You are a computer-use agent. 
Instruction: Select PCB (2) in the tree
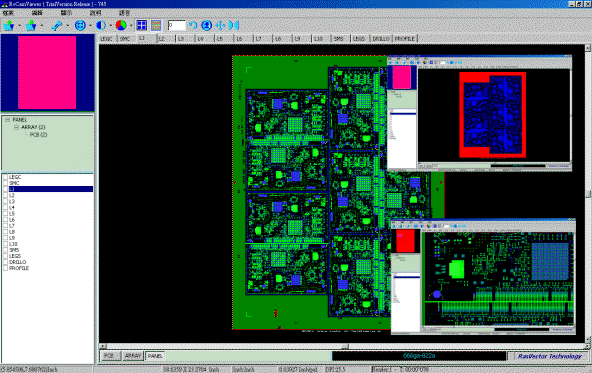tap(38, 135)
